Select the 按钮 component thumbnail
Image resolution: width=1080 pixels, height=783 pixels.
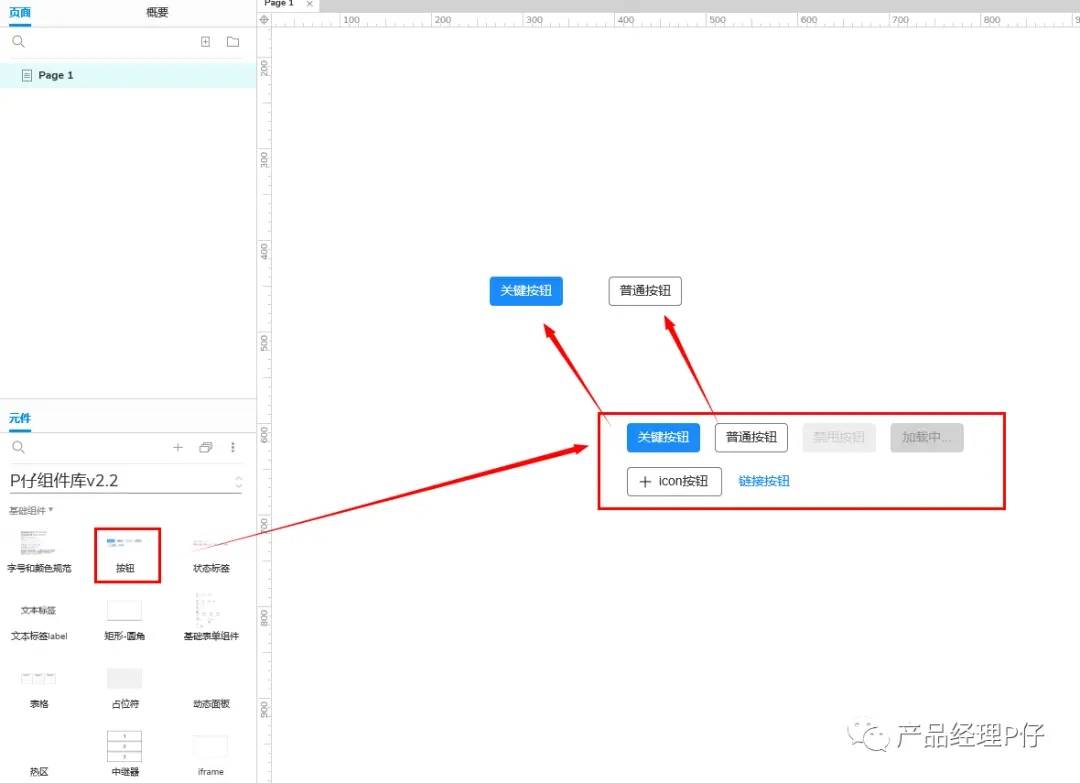pos(125,553)
